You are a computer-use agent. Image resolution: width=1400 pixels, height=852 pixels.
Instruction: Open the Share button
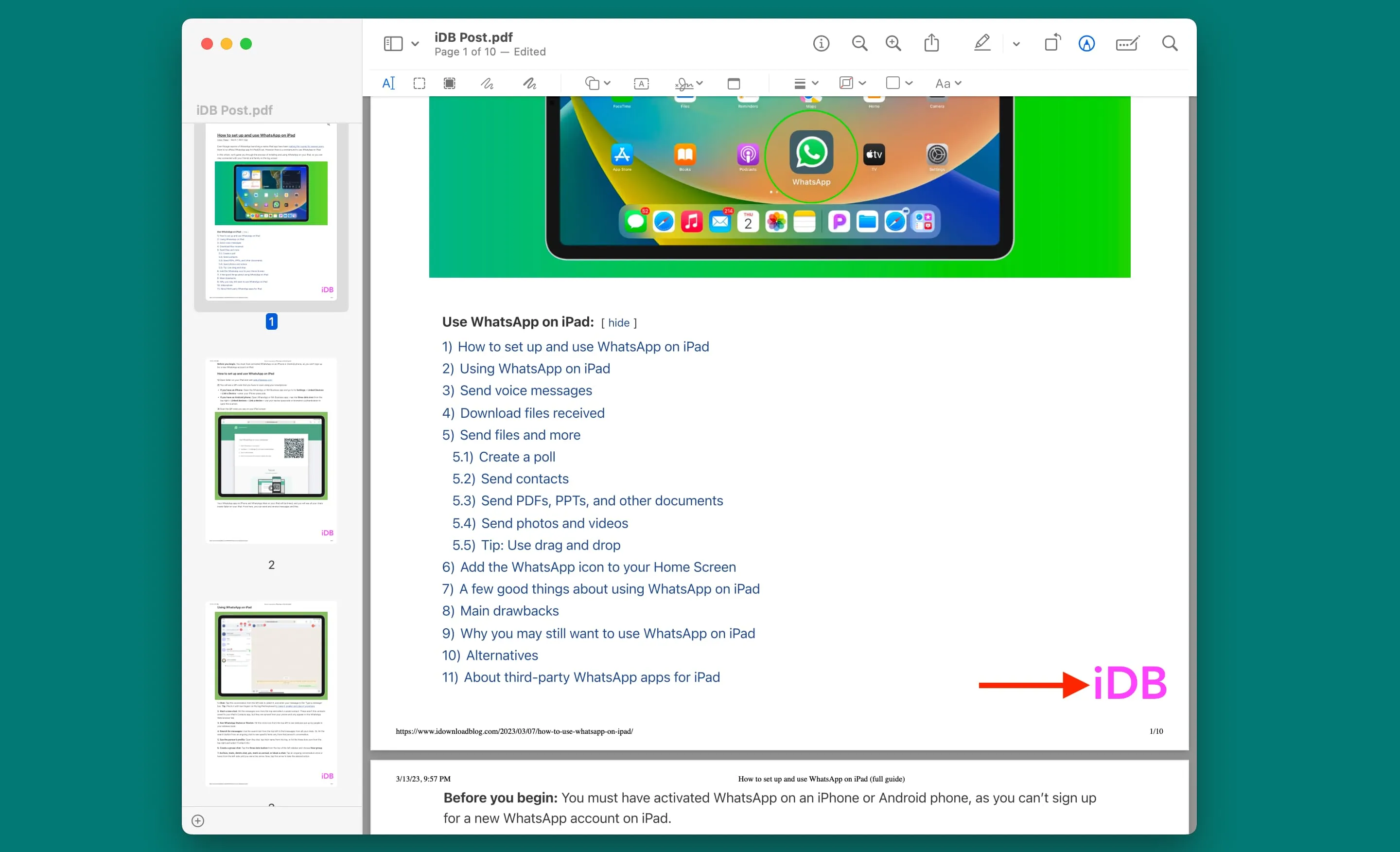tap(931, 43)
